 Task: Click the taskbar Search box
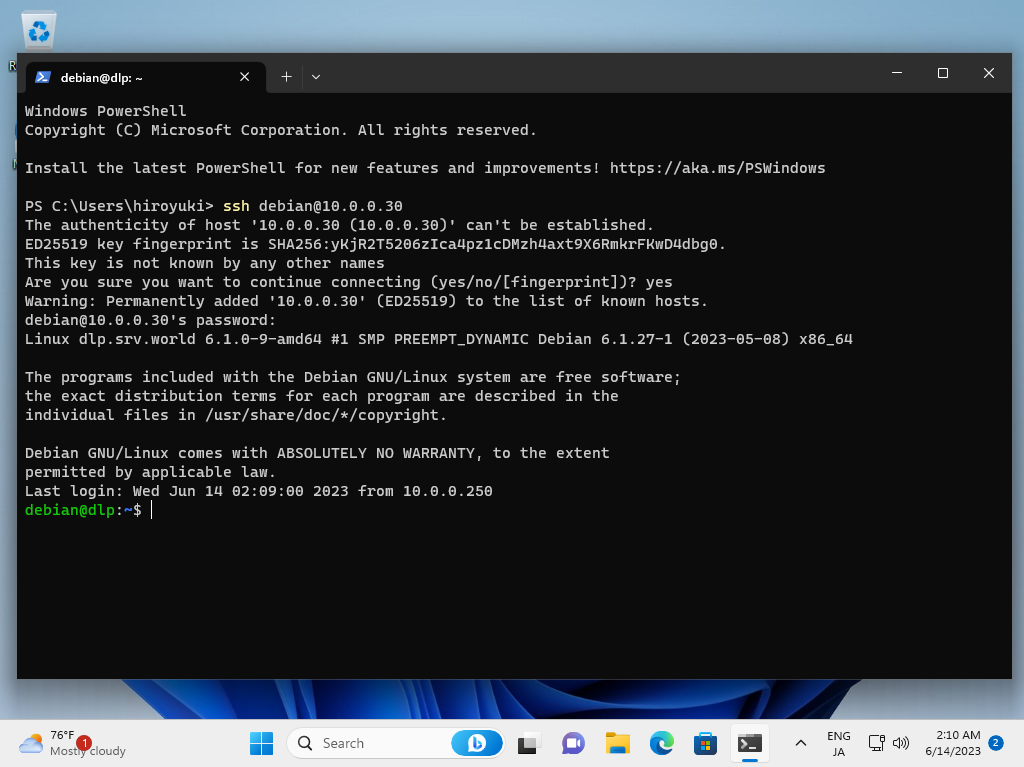tap(394, 743)
